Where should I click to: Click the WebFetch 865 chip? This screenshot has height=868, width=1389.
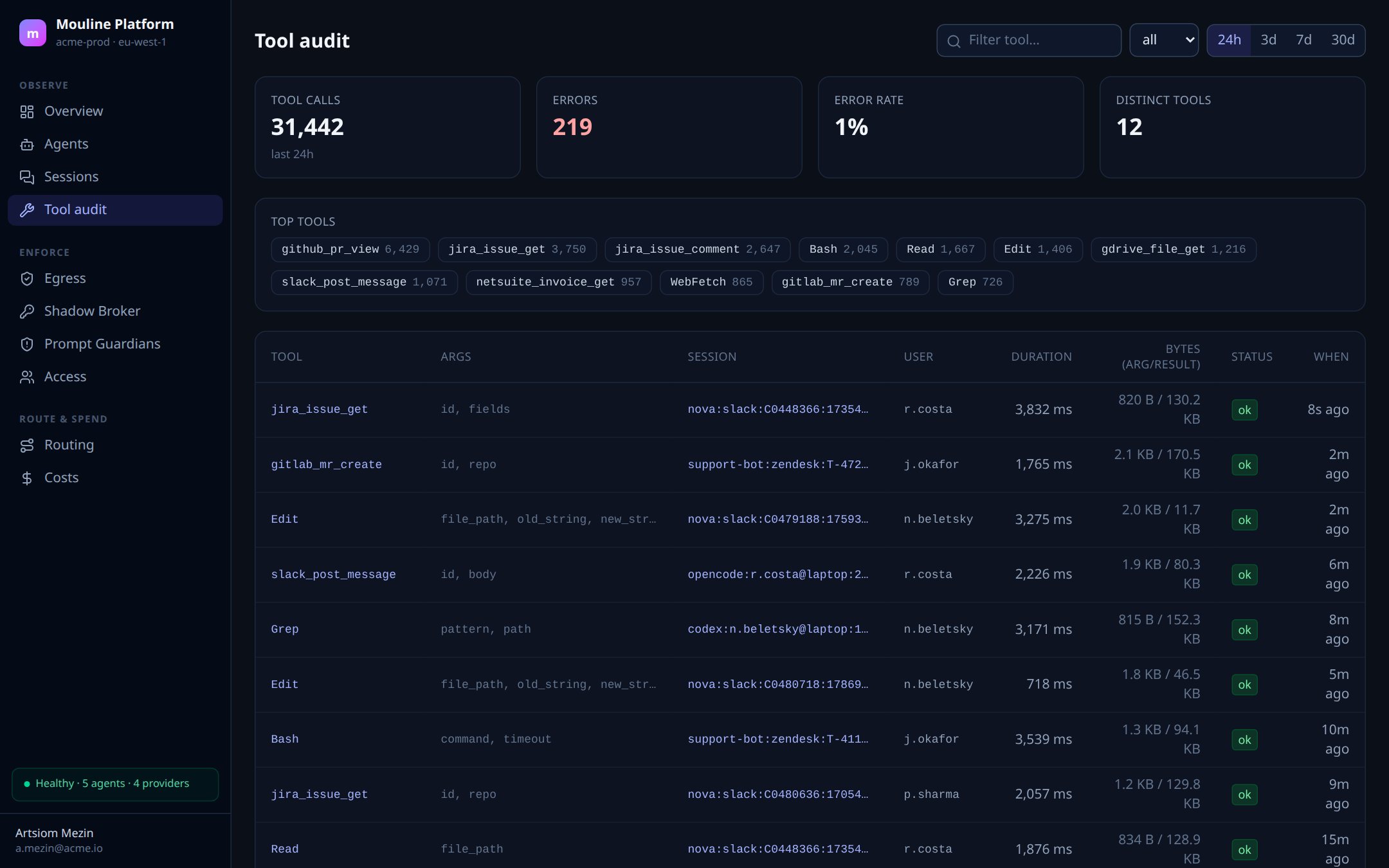(x=711, y=282)
